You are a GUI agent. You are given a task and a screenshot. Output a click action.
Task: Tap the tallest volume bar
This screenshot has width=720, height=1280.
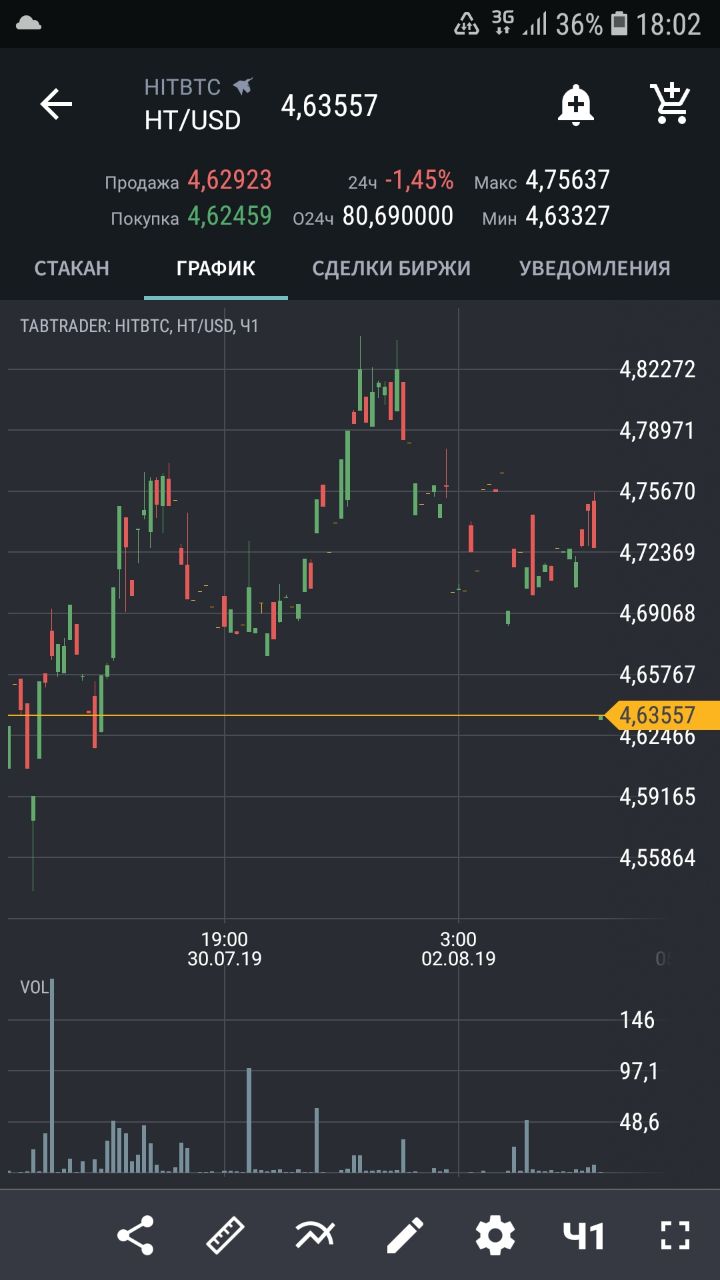tap(52, 1075)
